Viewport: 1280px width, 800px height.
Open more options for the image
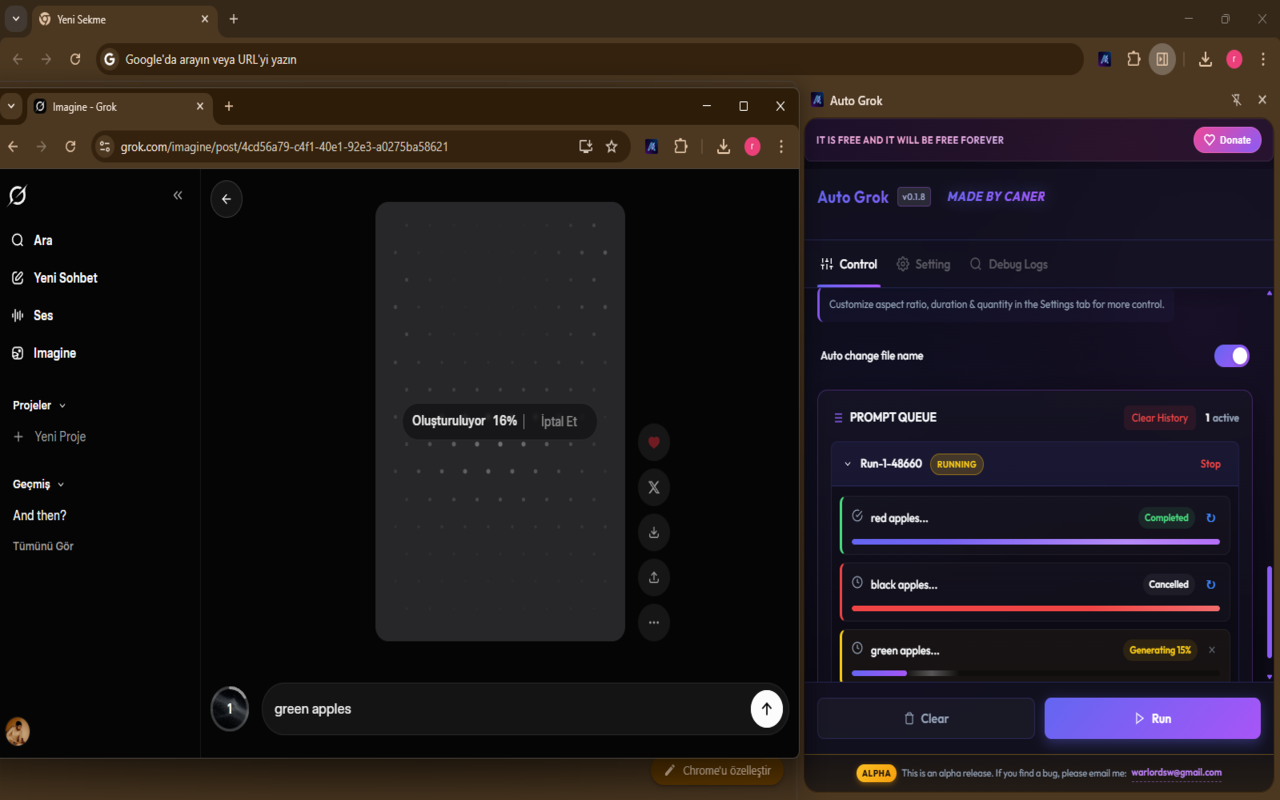(x=654, y=622)
